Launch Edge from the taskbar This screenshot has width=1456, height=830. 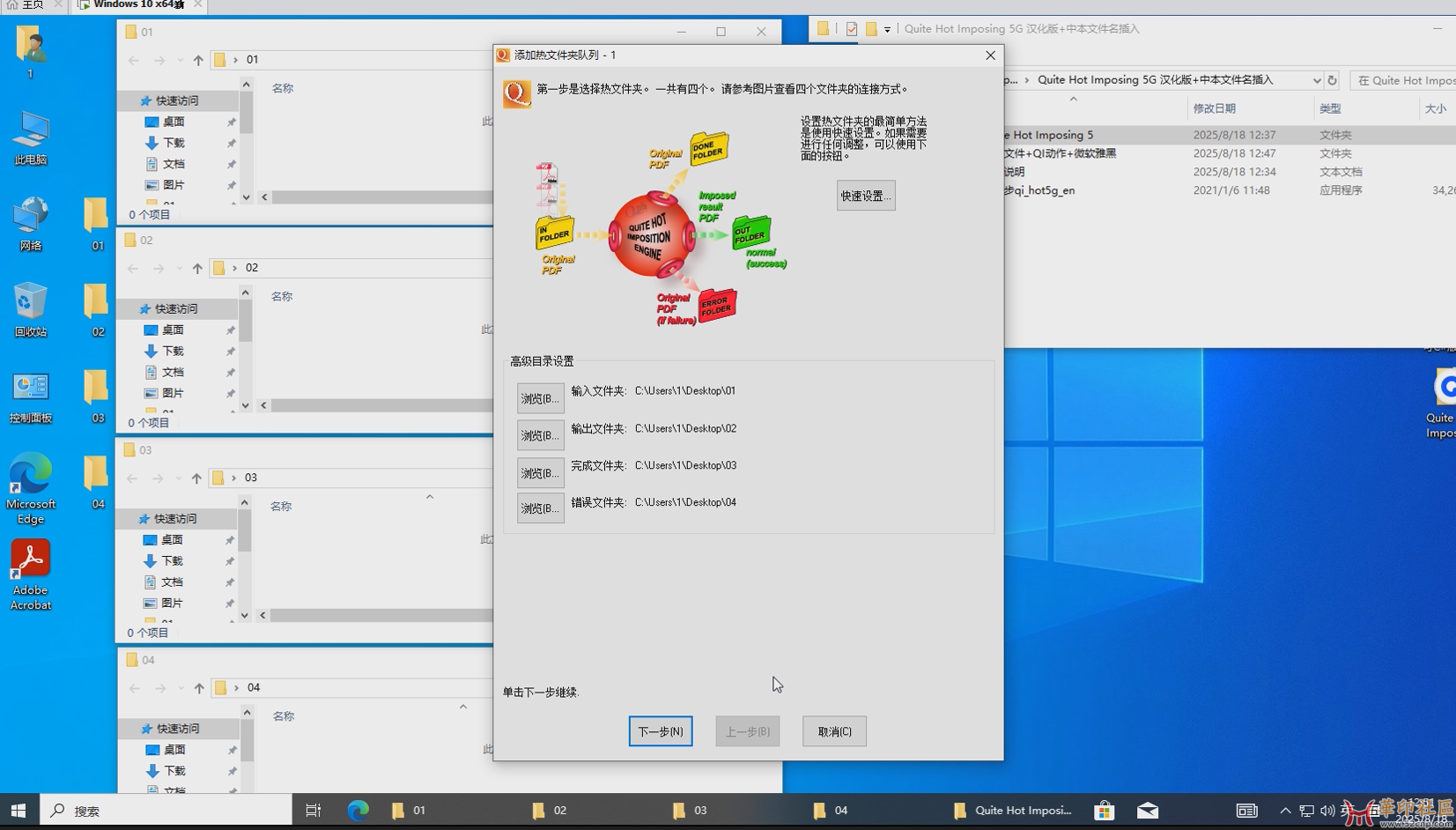coord(358,810)
